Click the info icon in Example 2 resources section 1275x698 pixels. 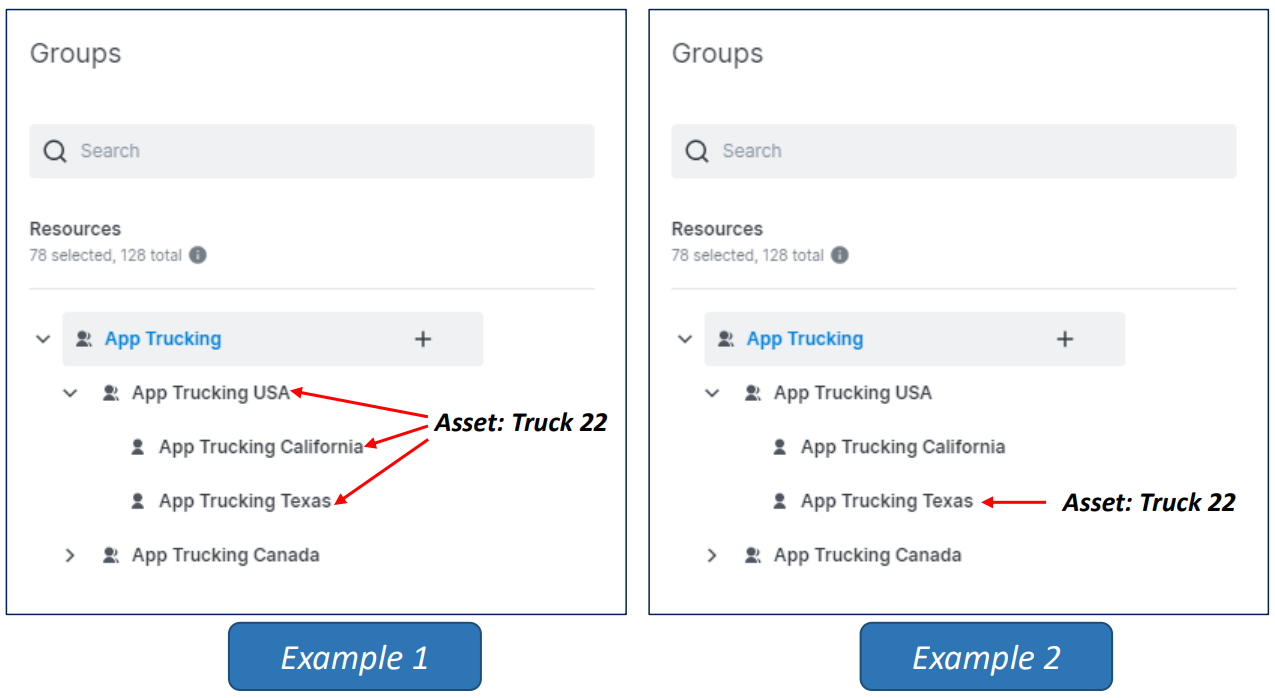[838, 255]
